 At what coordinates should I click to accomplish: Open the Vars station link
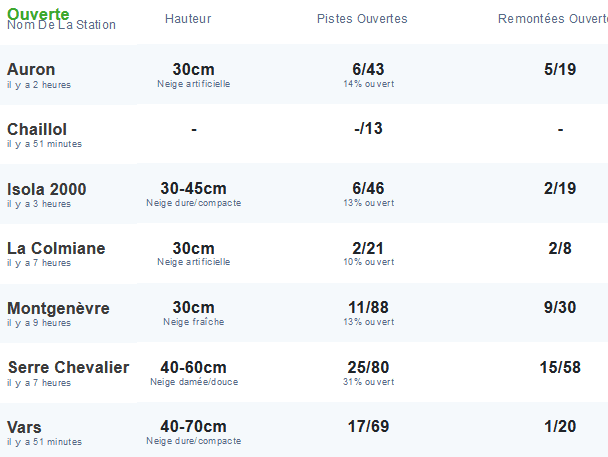[24, 427]
